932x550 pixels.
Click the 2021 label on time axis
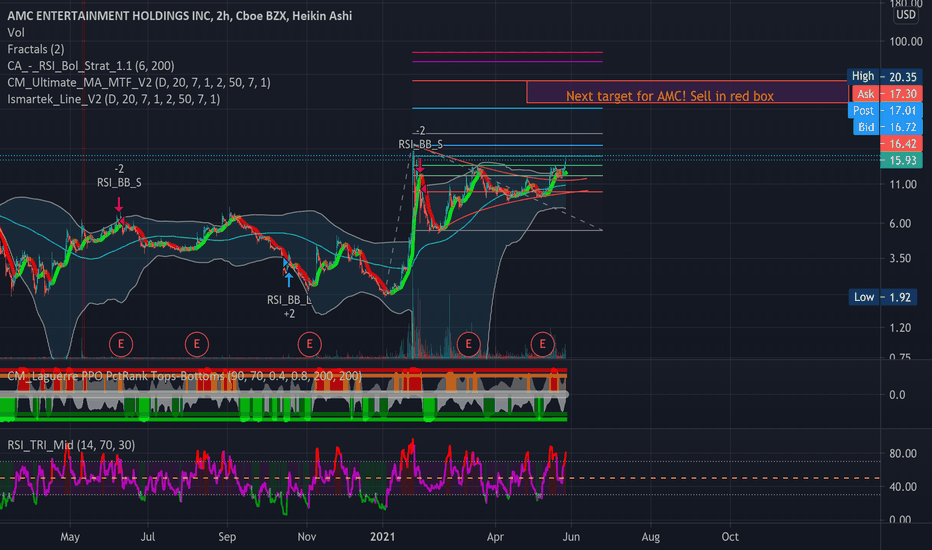coord(382,537)
